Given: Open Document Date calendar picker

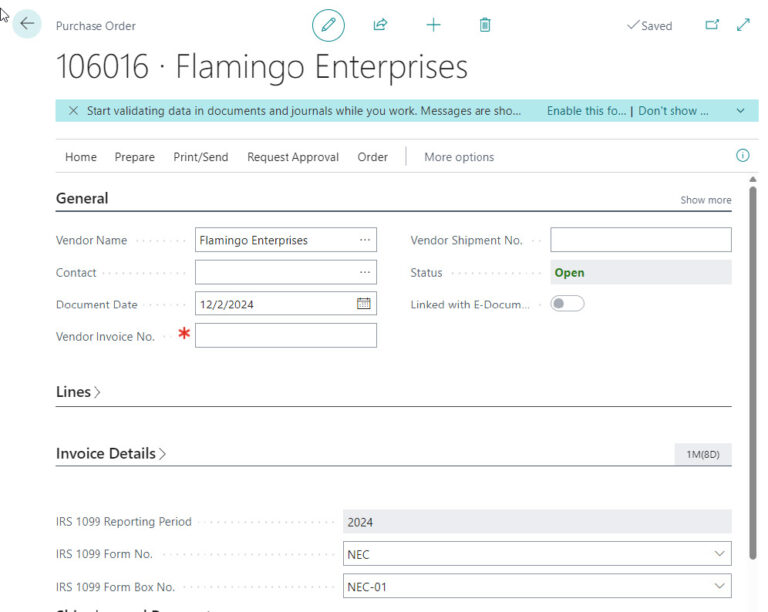Looking at the screenshot, I should (363, 304).
